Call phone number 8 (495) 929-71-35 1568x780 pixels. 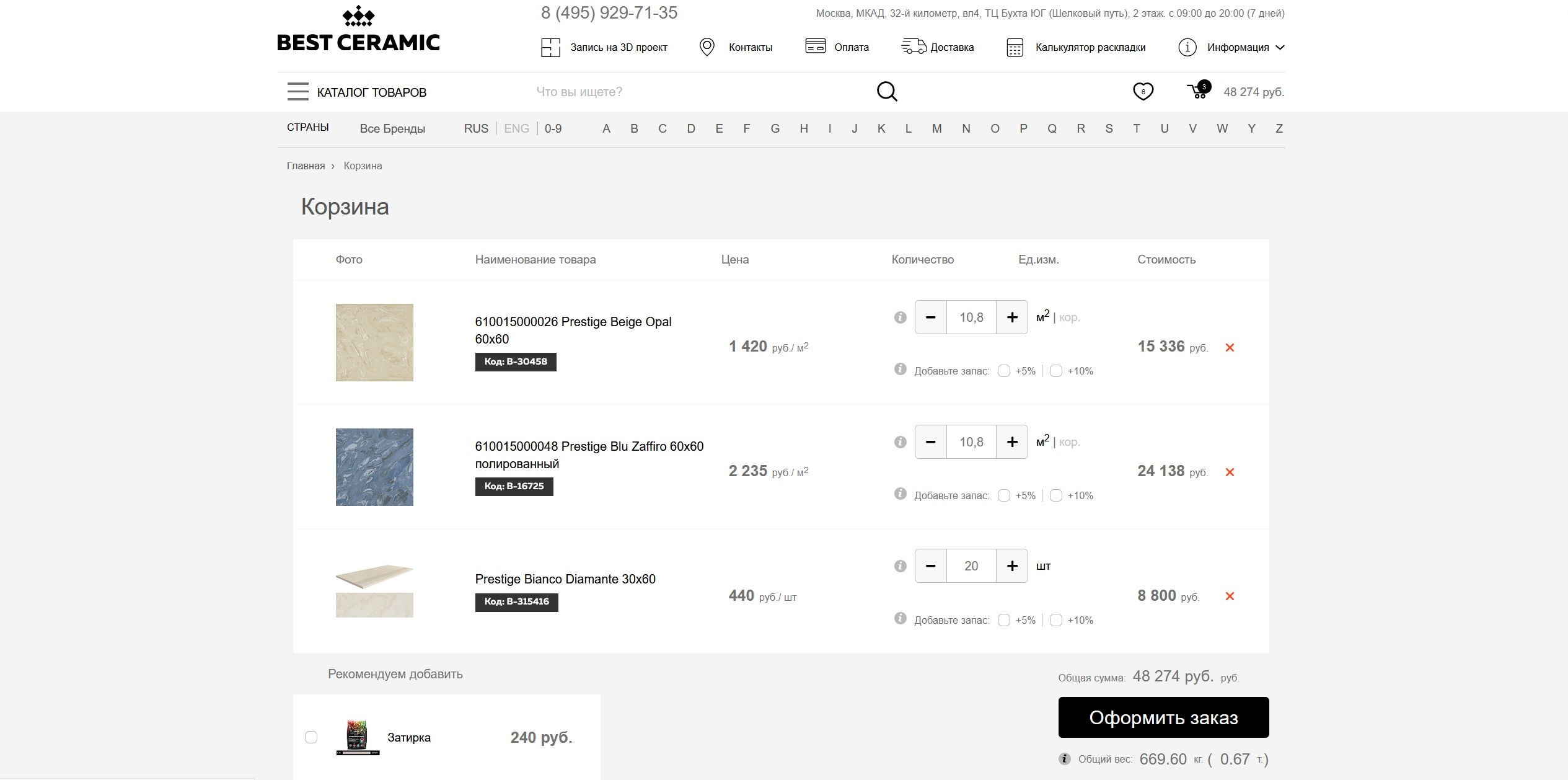[x=609, y=12]
